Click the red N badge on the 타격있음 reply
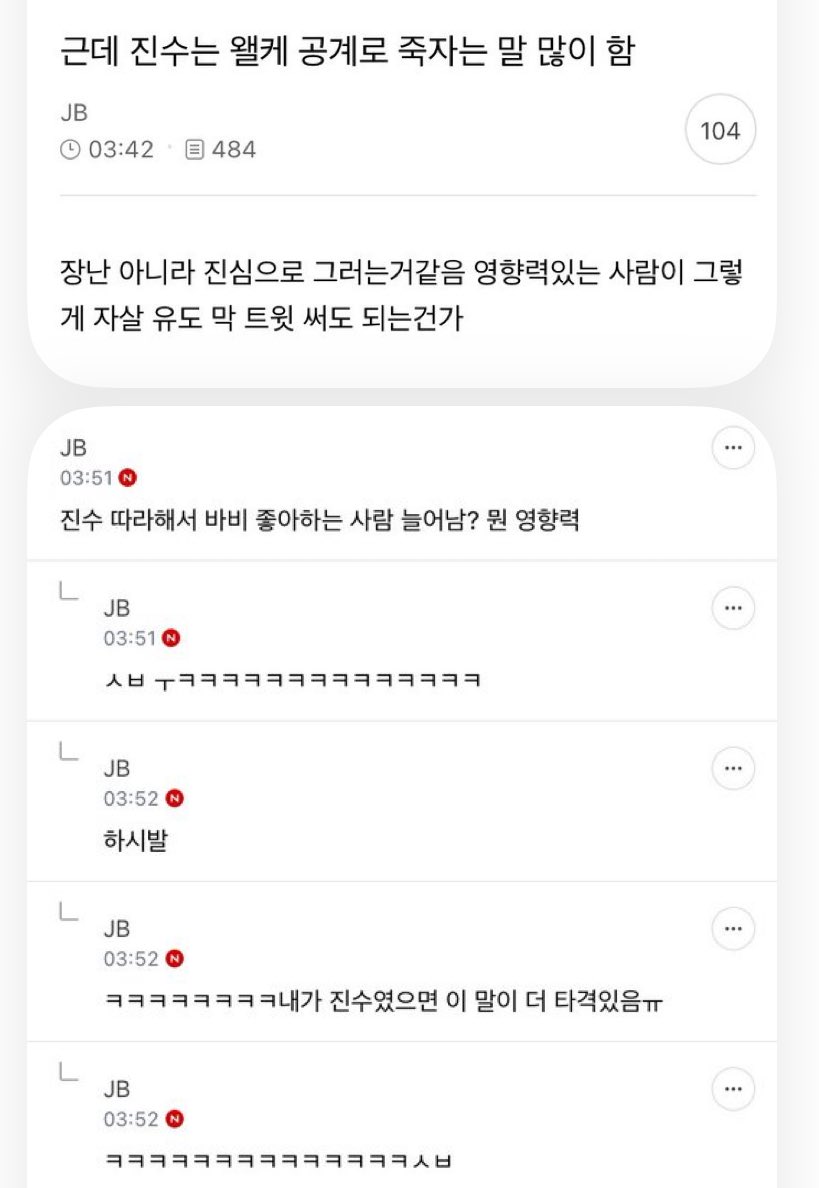 click(x=174, y=959)
